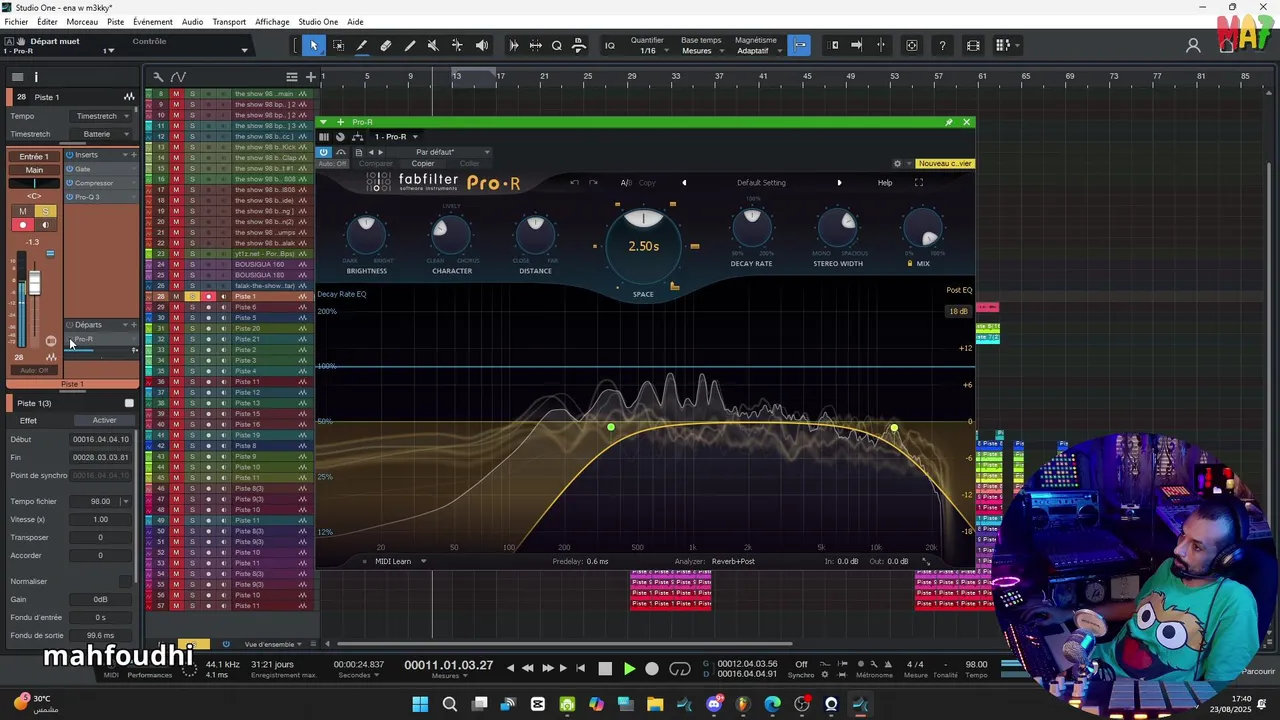
Task: Toggle Pro-Q 3 insert power button
Action: 70,197
